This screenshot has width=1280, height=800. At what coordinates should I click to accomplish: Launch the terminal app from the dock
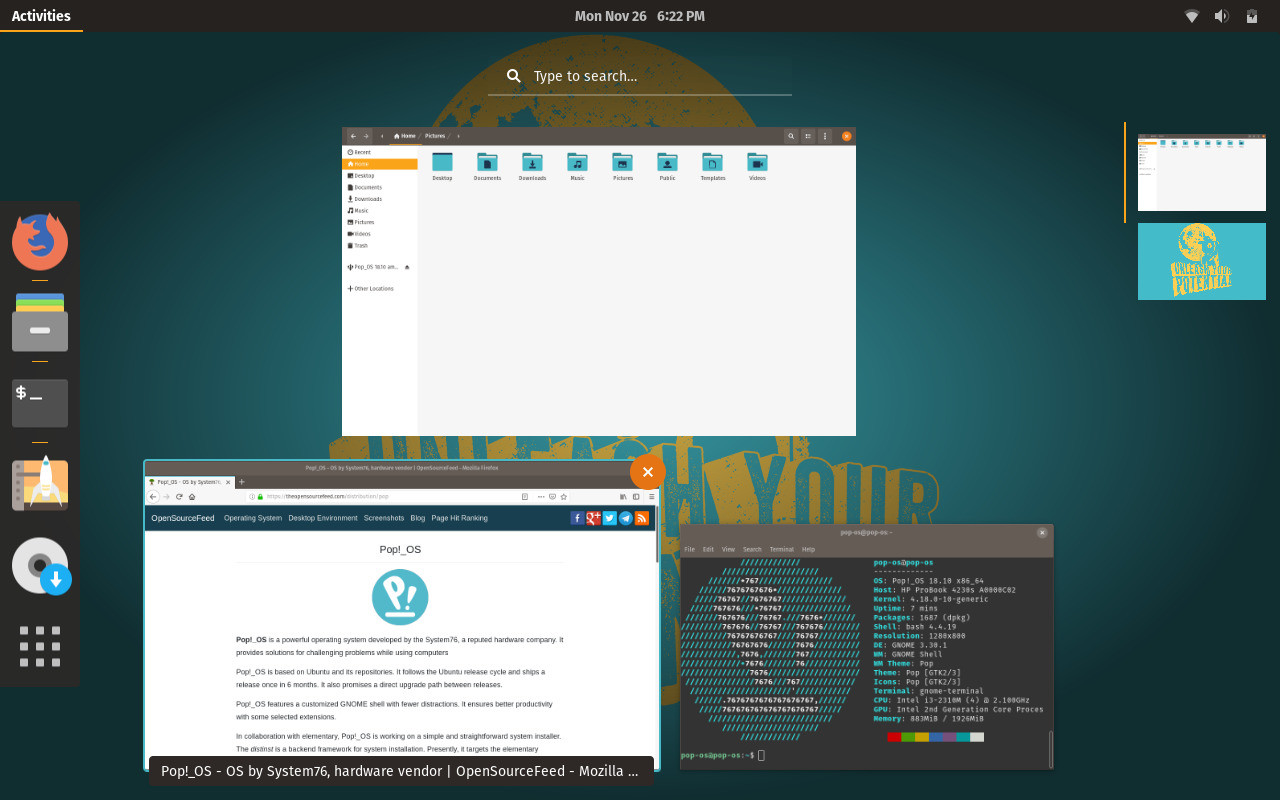39,403
